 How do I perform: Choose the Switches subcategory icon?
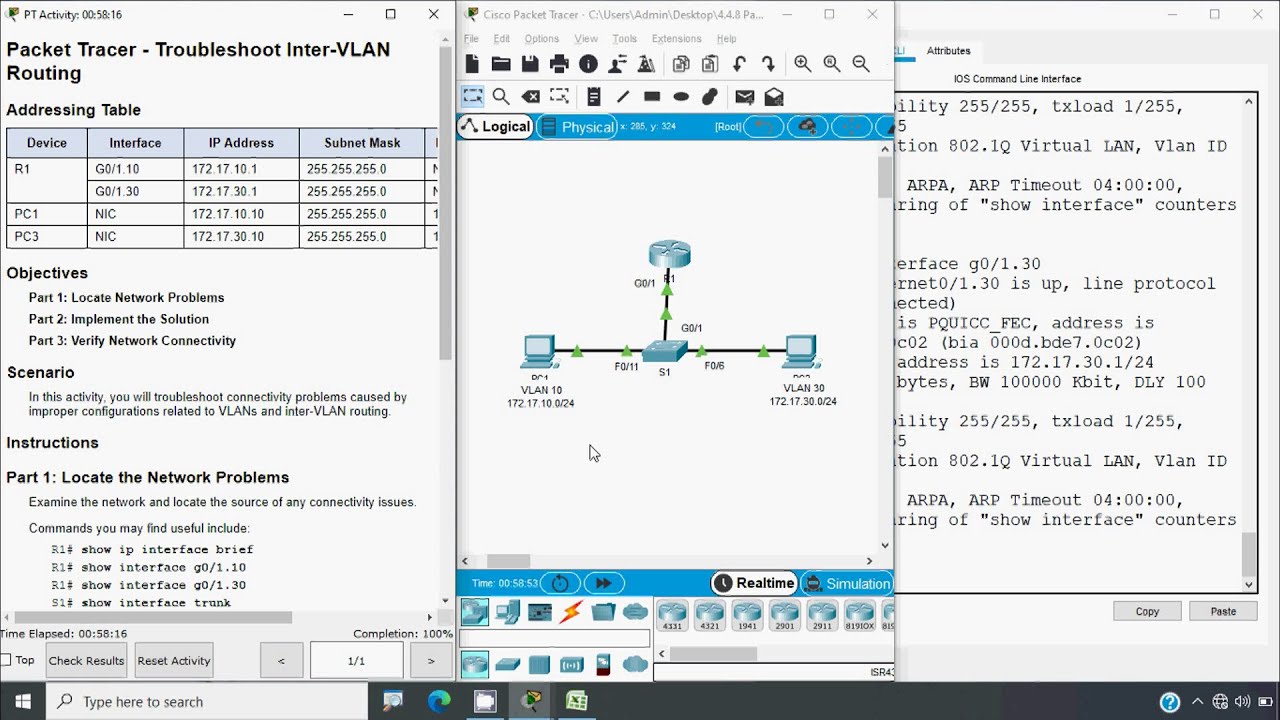click(507, 663)
